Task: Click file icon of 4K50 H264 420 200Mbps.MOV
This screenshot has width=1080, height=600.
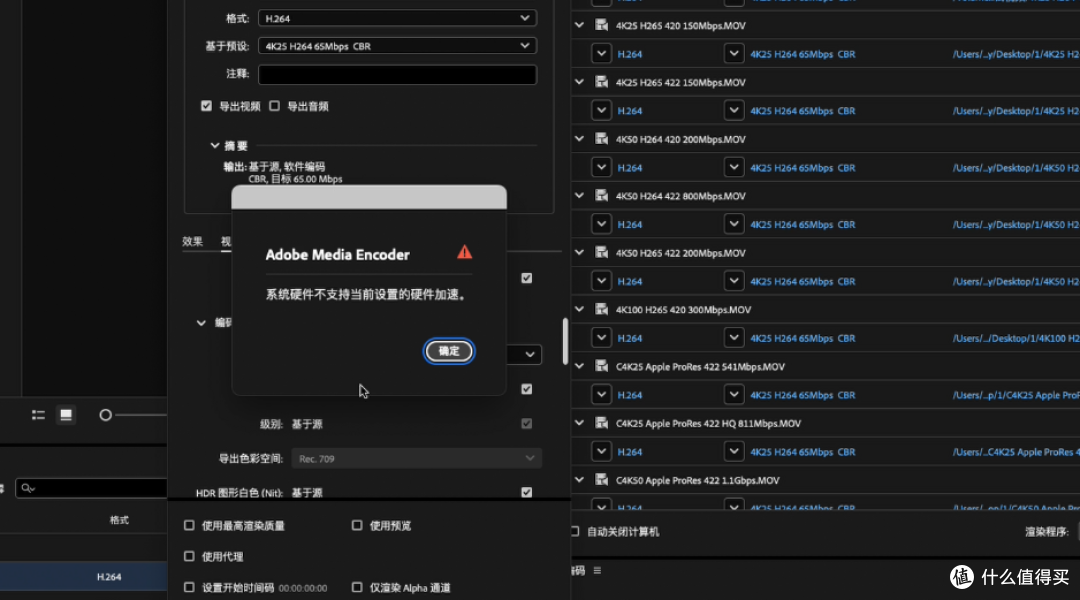Action: [x=601, y=139]
